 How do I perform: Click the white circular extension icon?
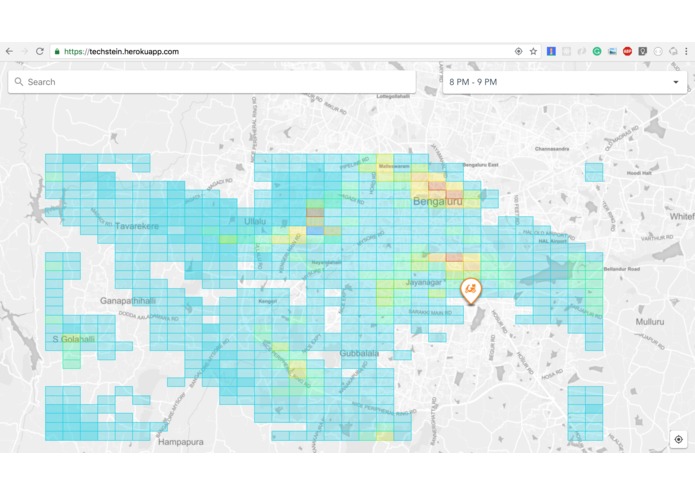coord(658,51)
